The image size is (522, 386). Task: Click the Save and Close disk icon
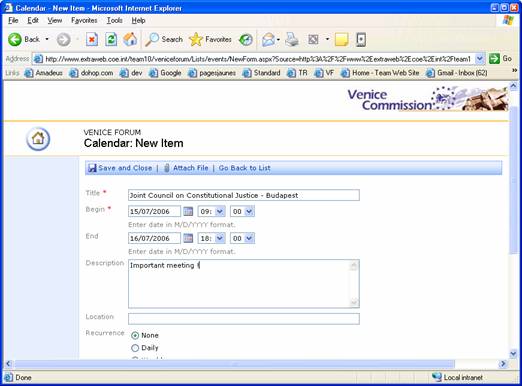pyautogui.click(x=92, y=168)
